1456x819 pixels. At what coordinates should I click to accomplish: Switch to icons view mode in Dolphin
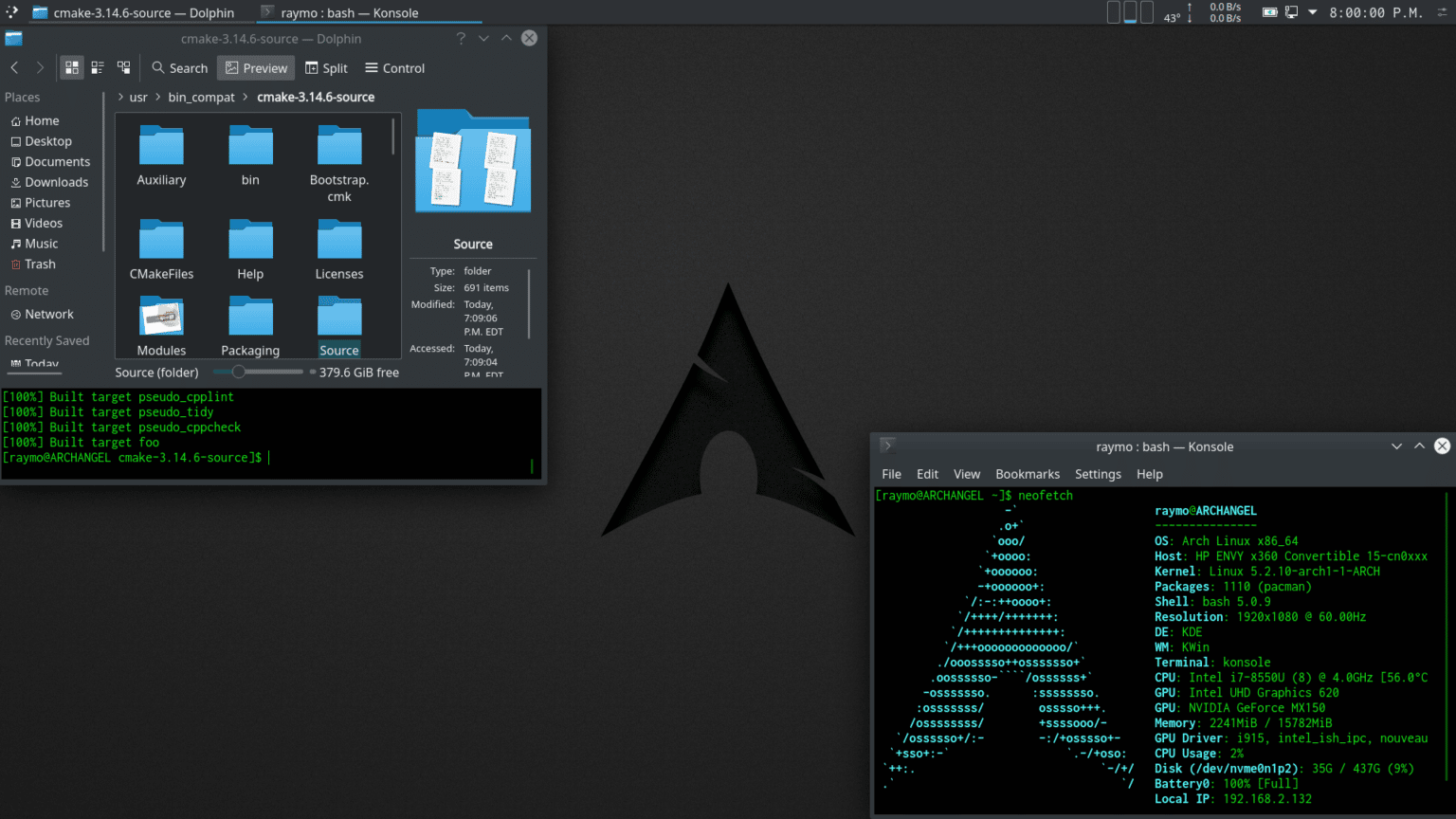point(71,67)
